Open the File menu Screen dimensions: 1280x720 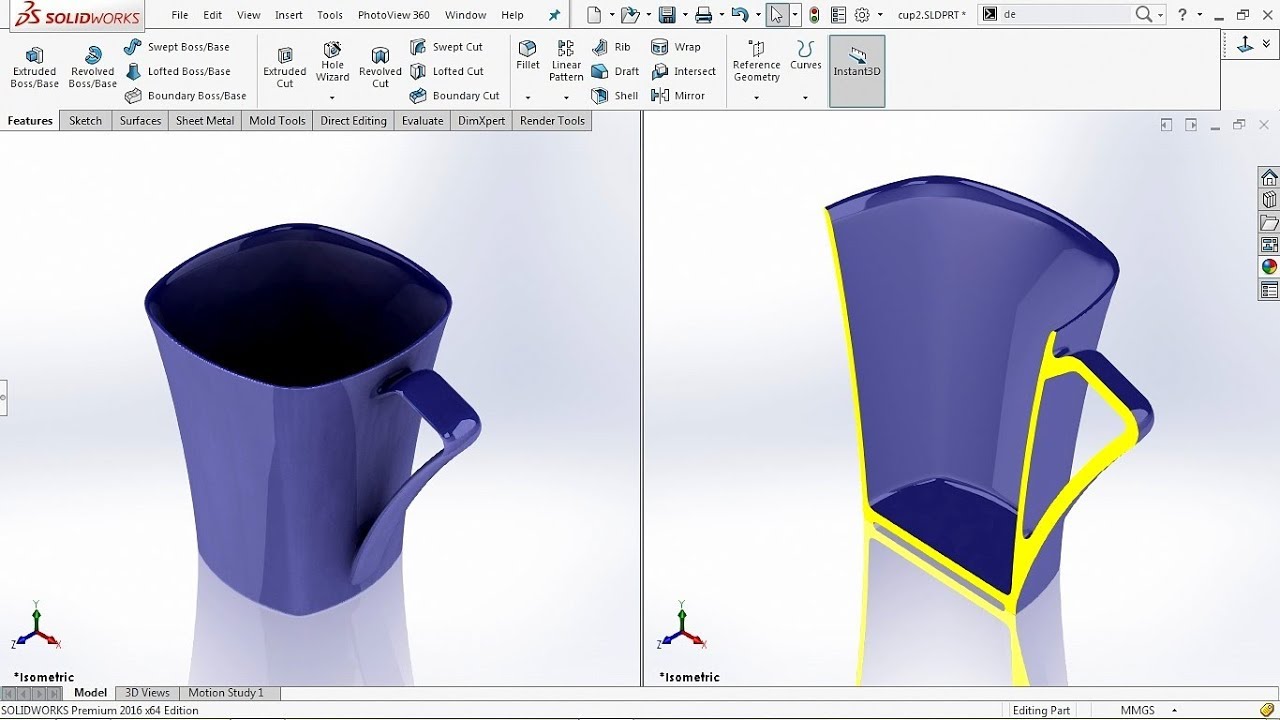coord(180,15)
